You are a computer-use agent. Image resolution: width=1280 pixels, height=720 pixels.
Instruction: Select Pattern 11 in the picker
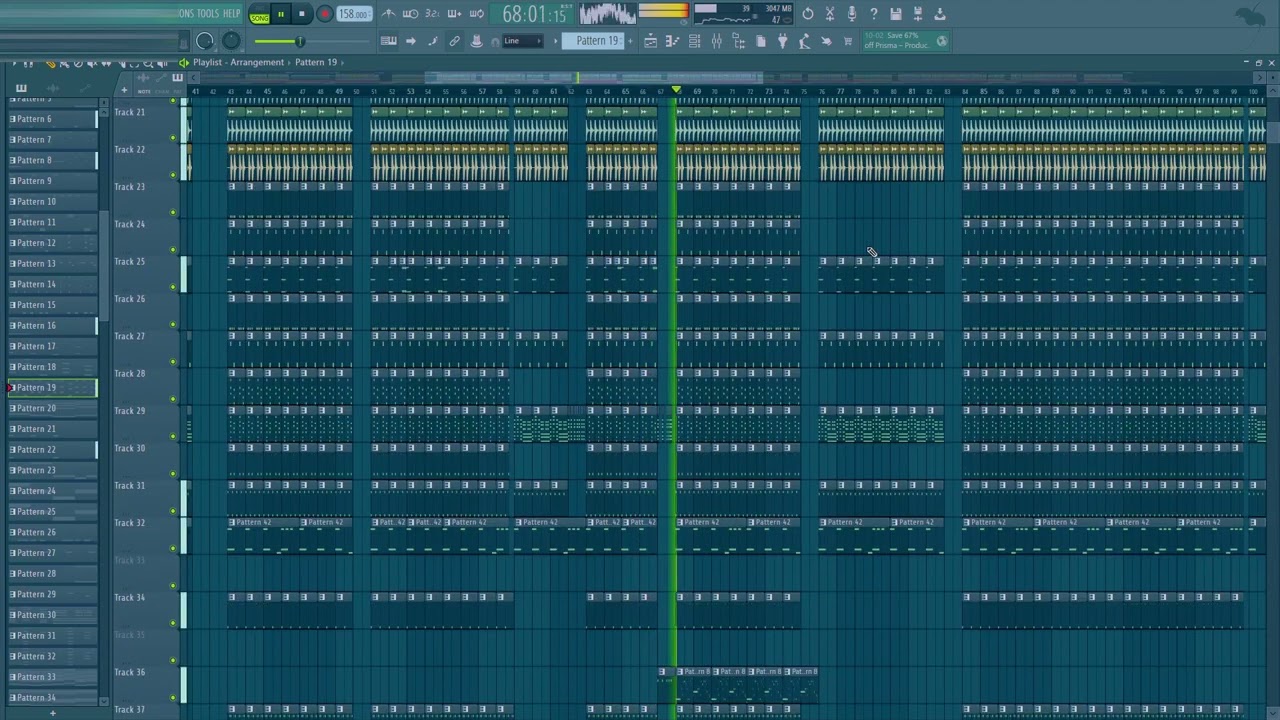coord(52,222)
